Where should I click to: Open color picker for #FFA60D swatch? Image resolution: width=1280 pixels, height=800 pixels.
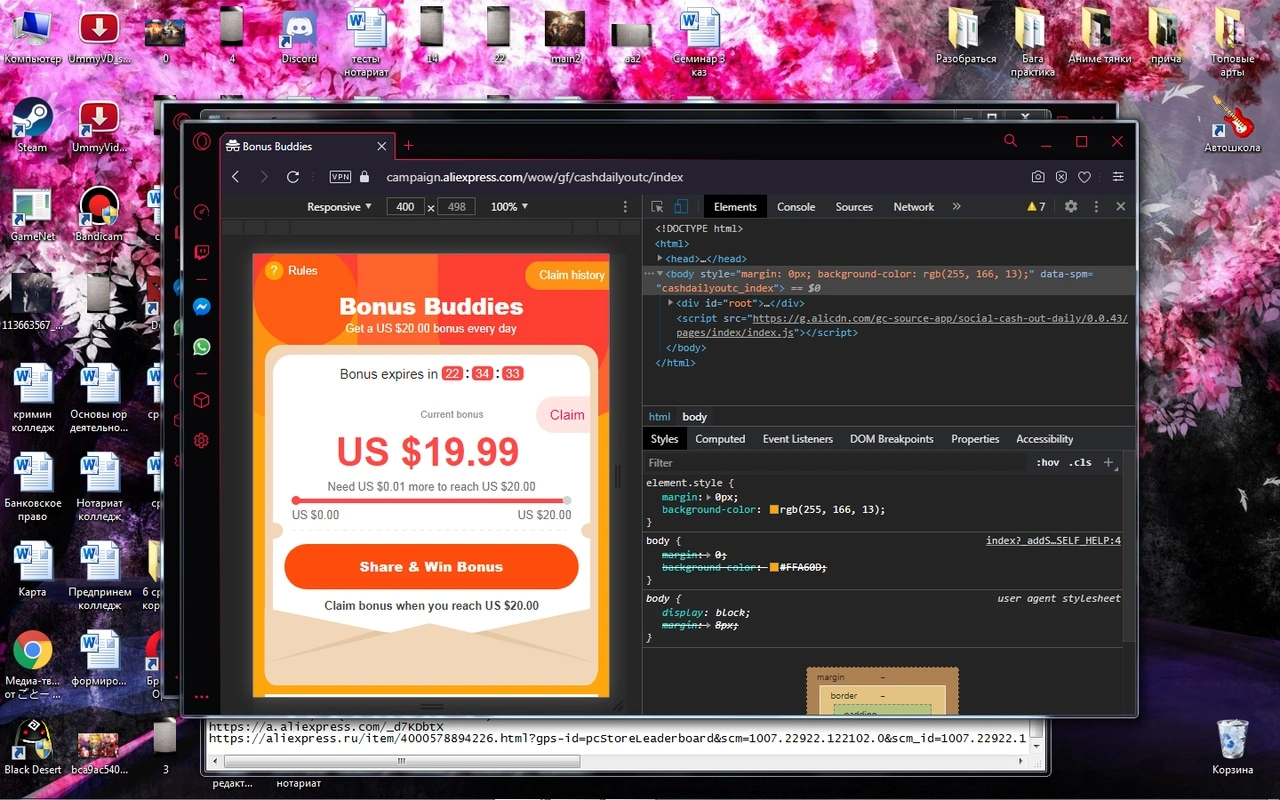(x=774, y=567)
